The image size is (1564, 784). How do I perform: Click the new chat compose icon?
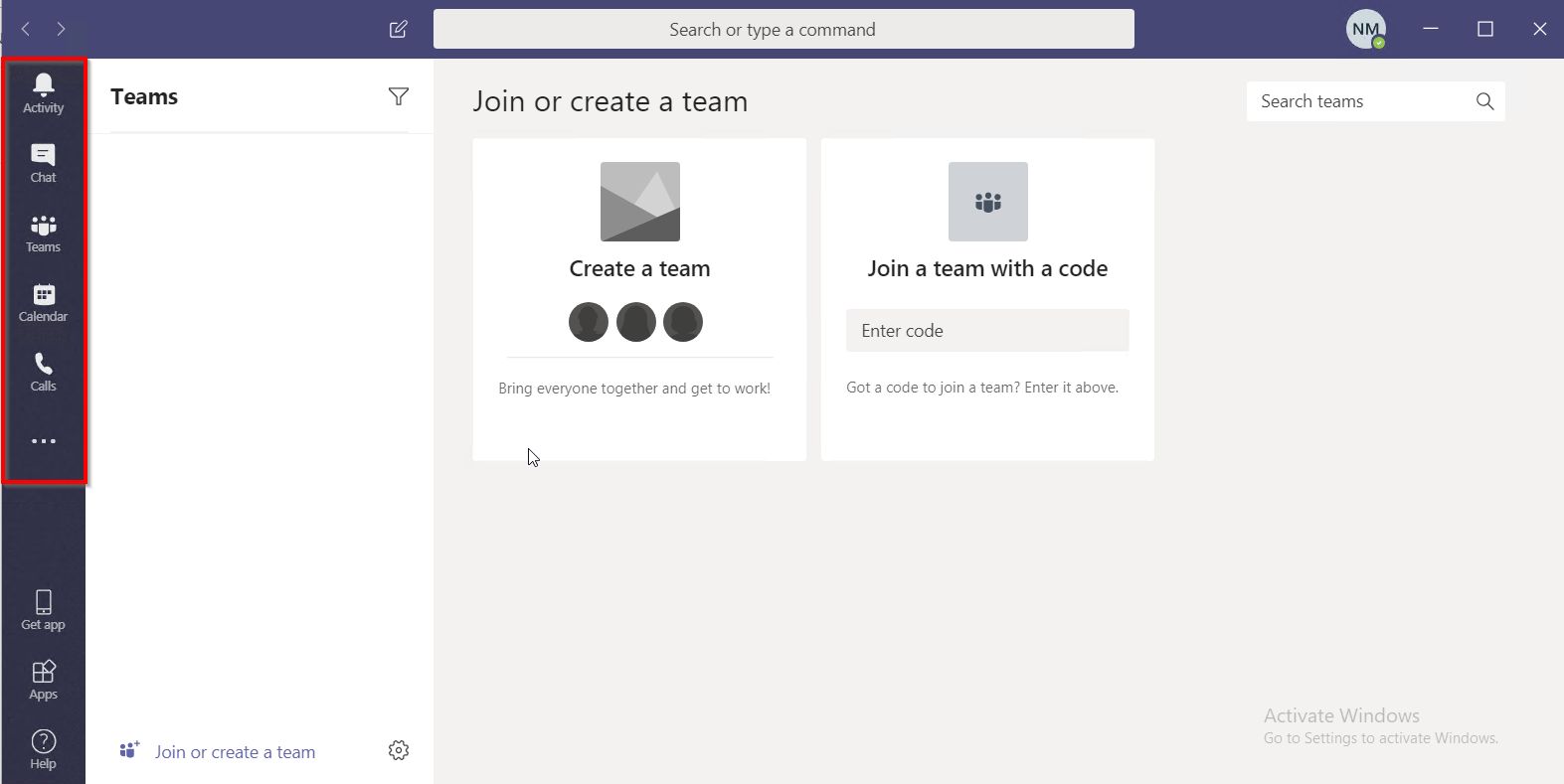point(399,29)
